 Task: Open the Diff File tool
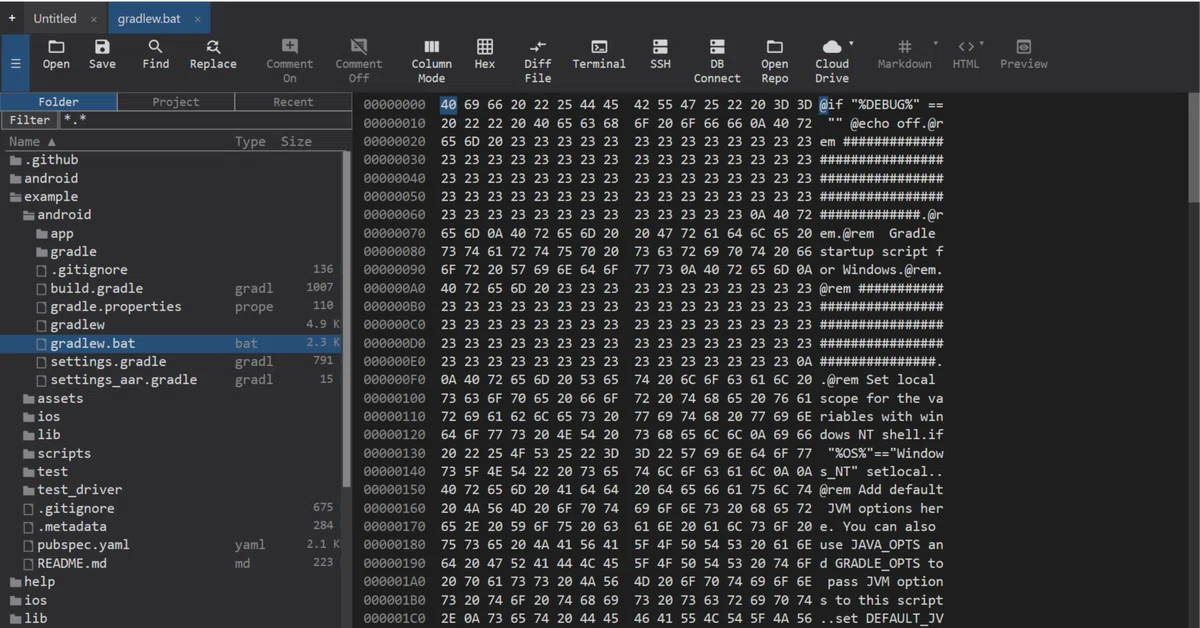[x=538, y=61]
